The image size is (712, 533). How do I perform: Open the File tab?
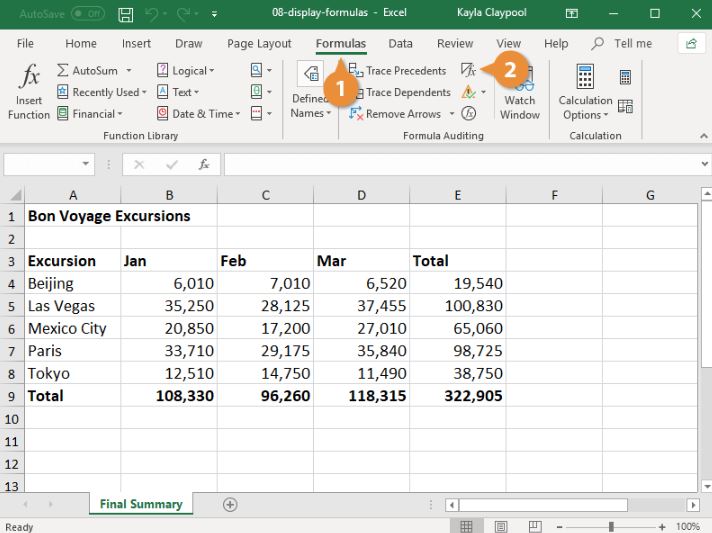point(25,44)
